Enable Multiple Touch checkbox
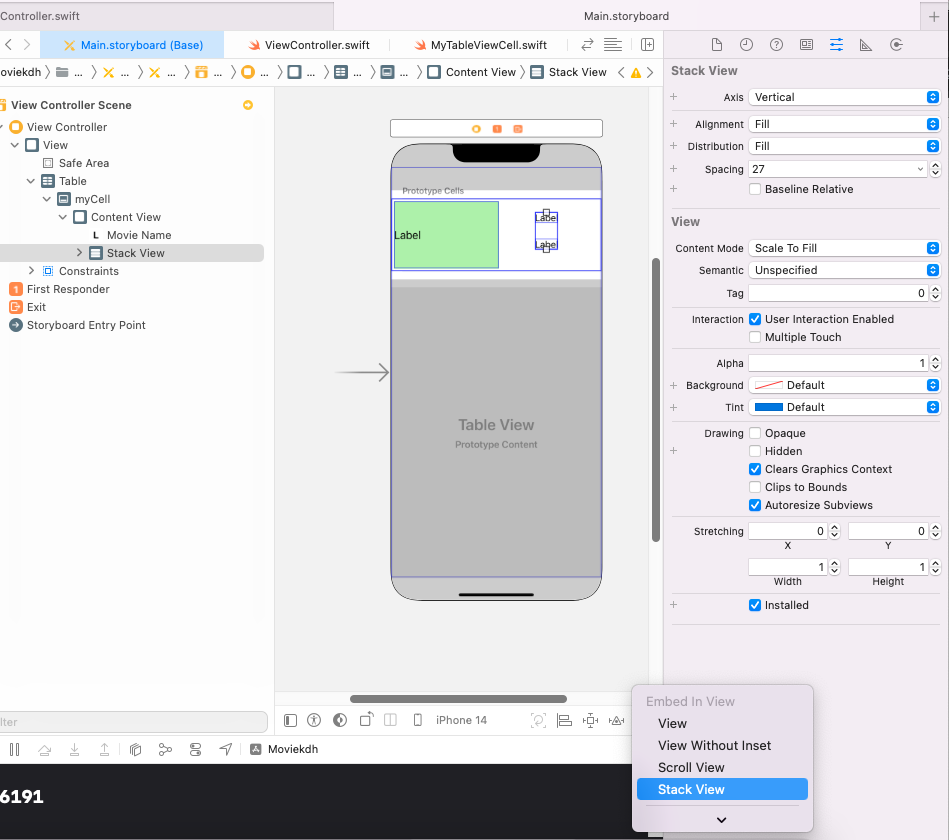 point(755,337)
